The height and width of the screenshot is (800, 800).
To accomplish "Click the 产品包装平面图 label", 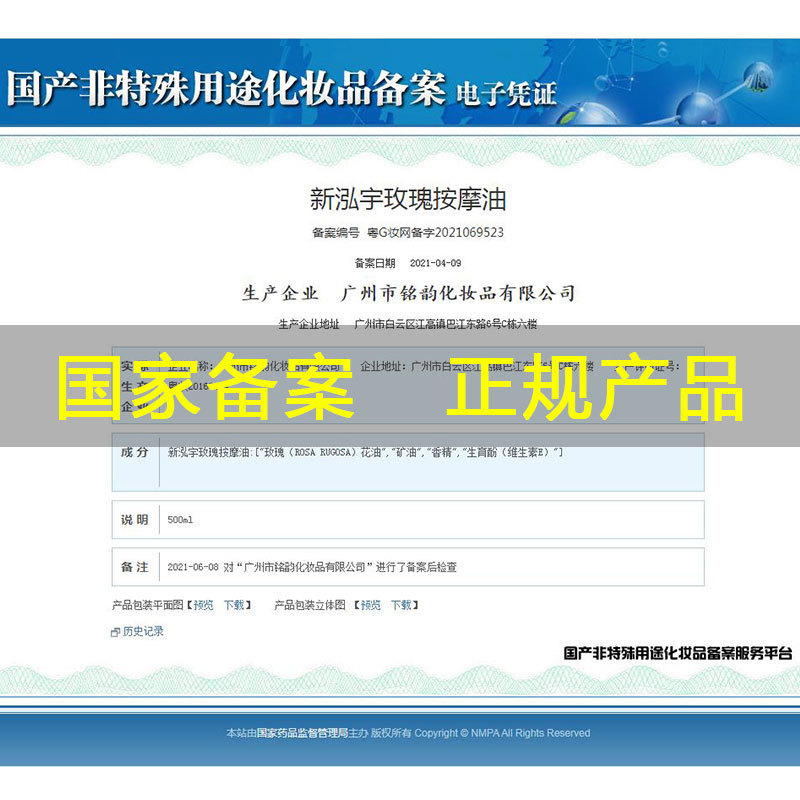I will point(147,605).
